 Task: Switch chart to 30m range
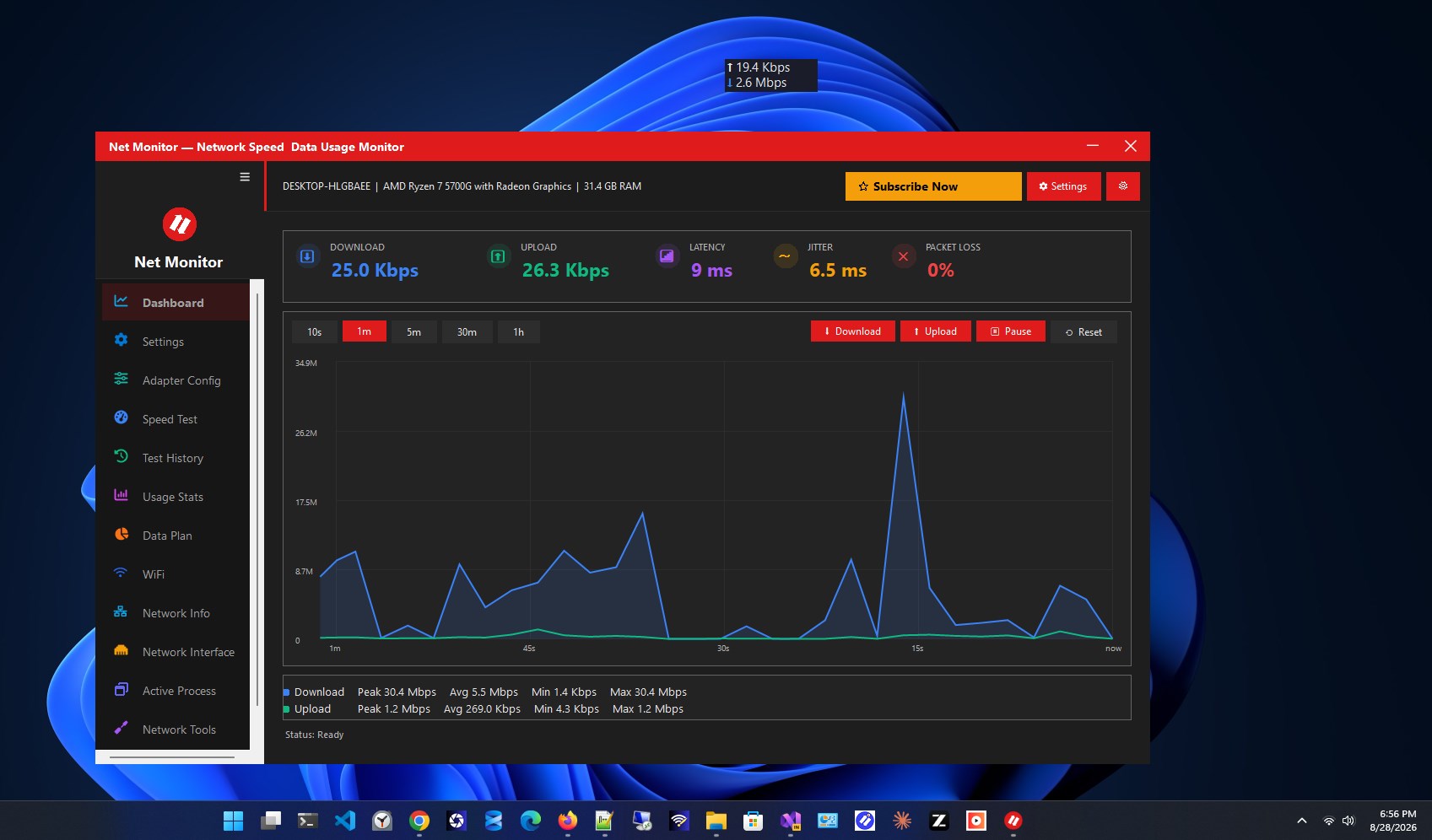click(467, 331)
